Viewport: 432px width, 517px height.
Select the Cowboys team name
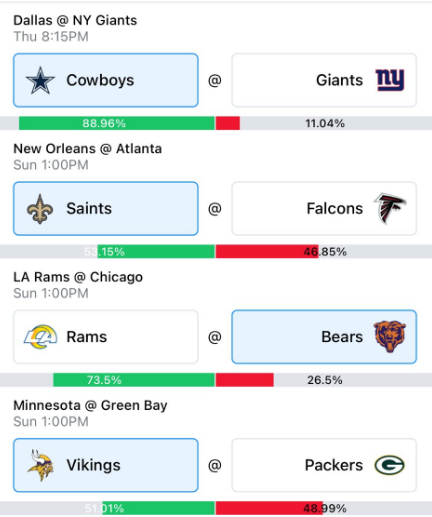pyautogui.click(x=100, y=80)
